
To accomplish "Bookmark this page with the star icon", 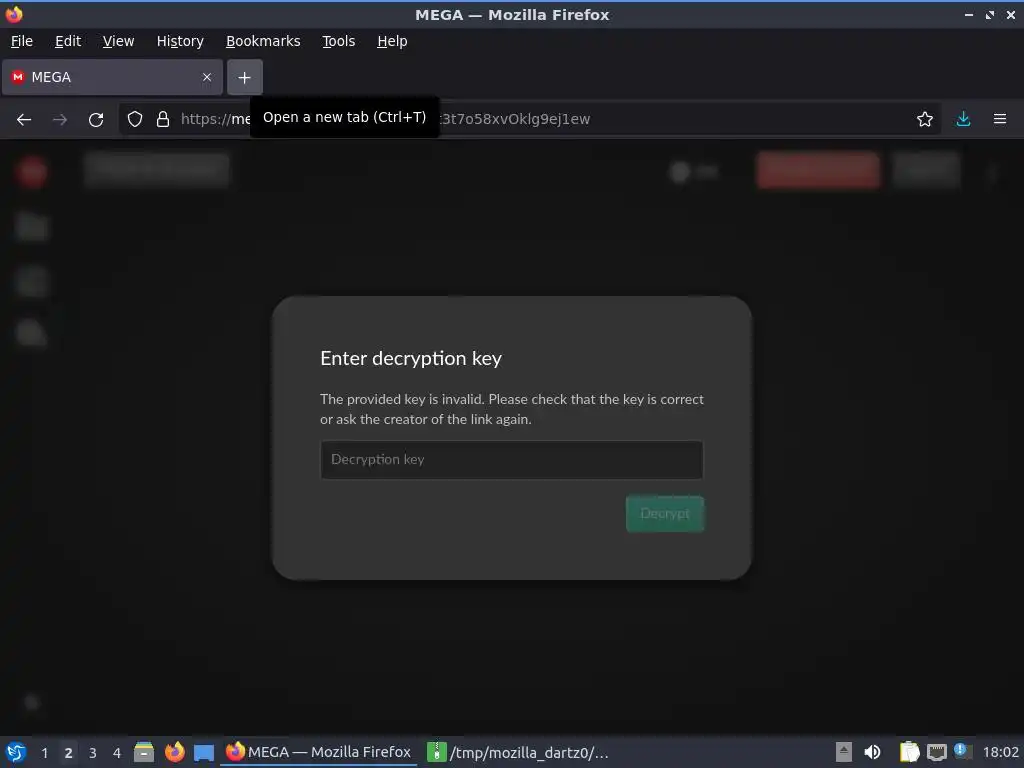I will point(925,120).
